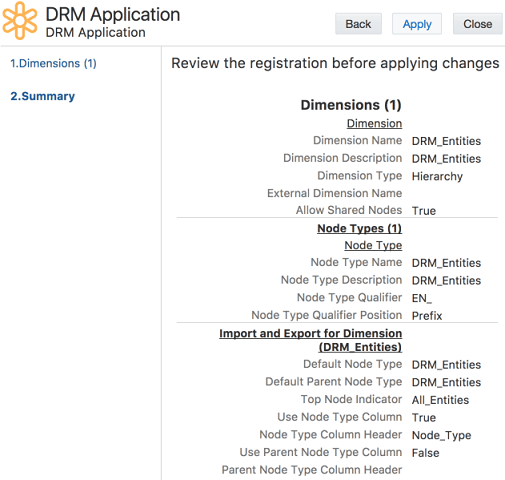
Task: Click the Back button
Action: 358,24
